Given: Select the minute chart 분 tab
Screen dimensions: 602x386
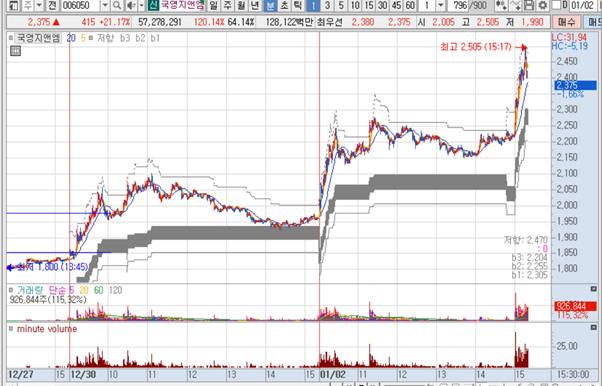Looking at the screenshot, I should click(x=271, y=5).
